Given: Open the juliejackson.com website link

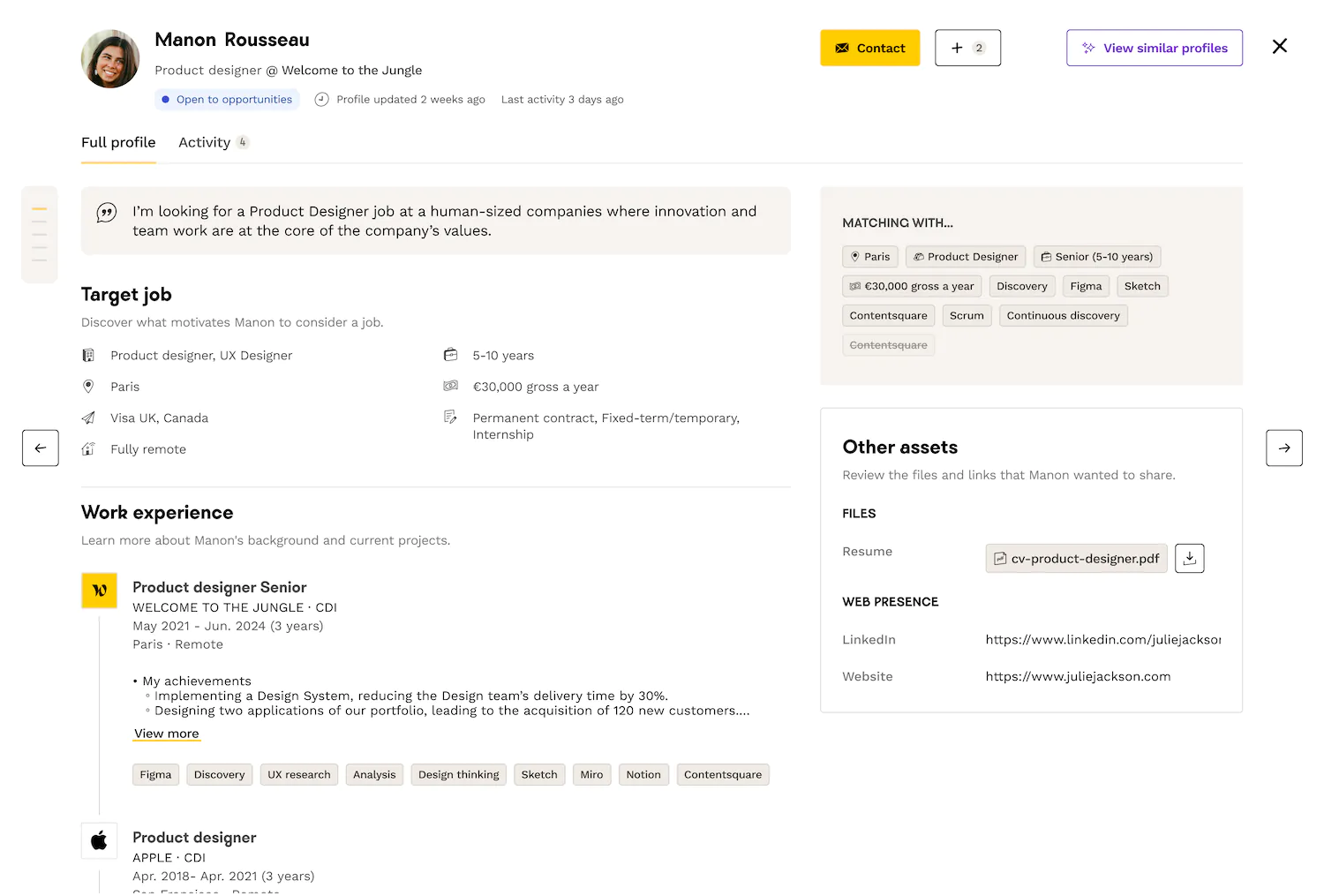Looking at the screenshot, I should pos(1078,676).
